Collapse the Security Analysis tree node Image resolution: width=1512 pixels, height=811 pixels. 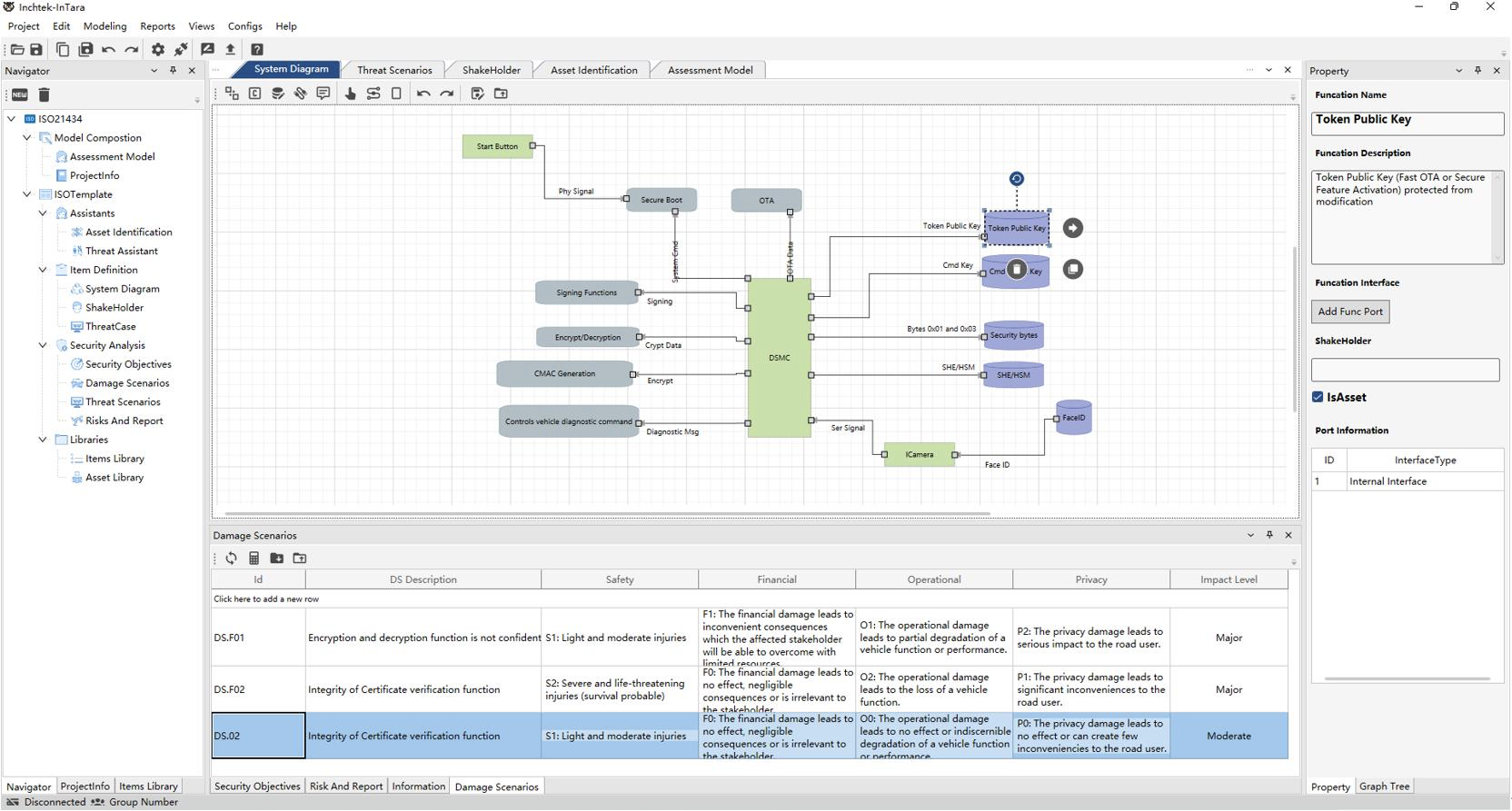click(x=43, y=345)
